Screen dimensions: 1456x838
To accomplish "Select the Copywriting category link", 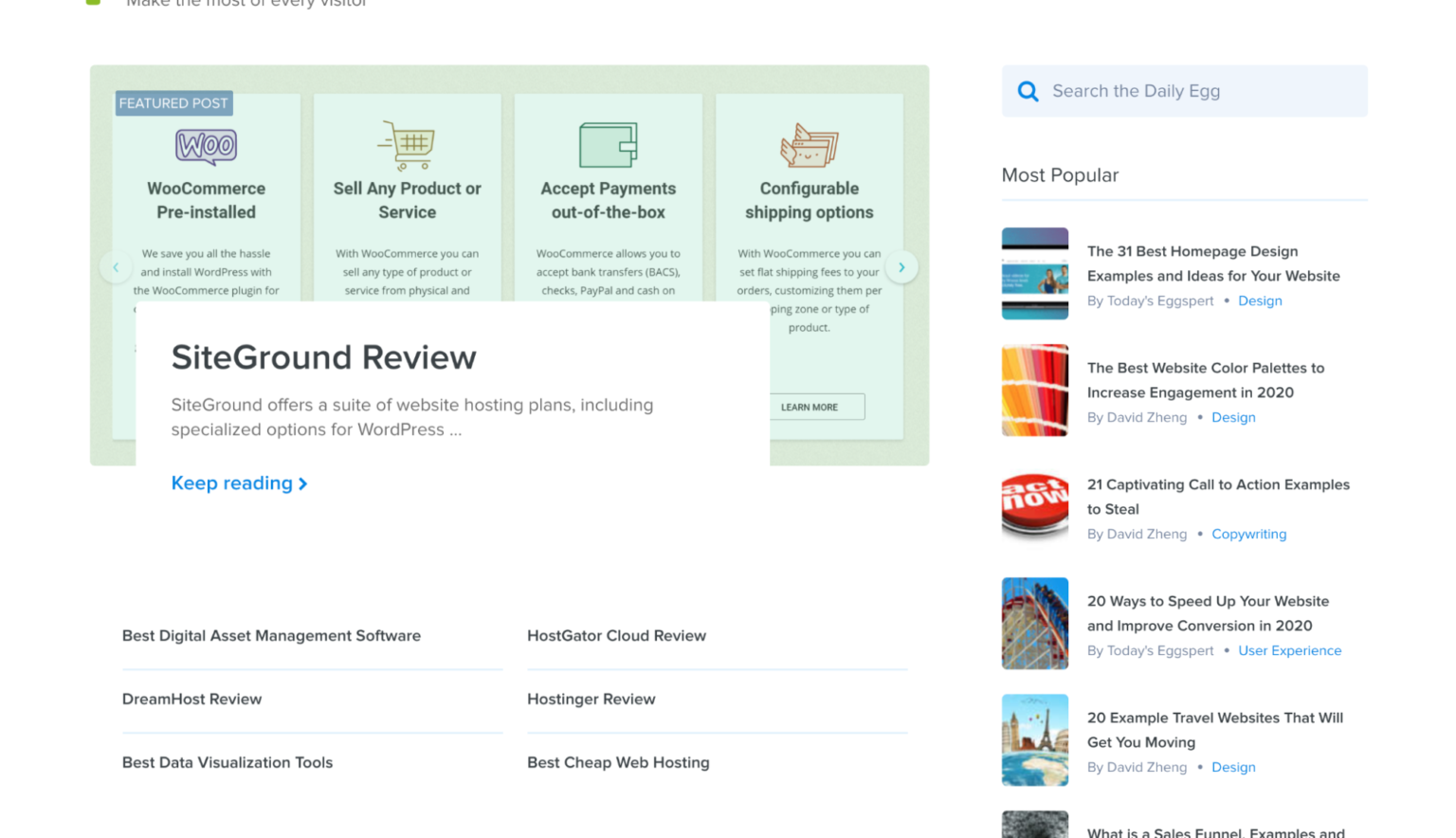I will click(1248, 534).
